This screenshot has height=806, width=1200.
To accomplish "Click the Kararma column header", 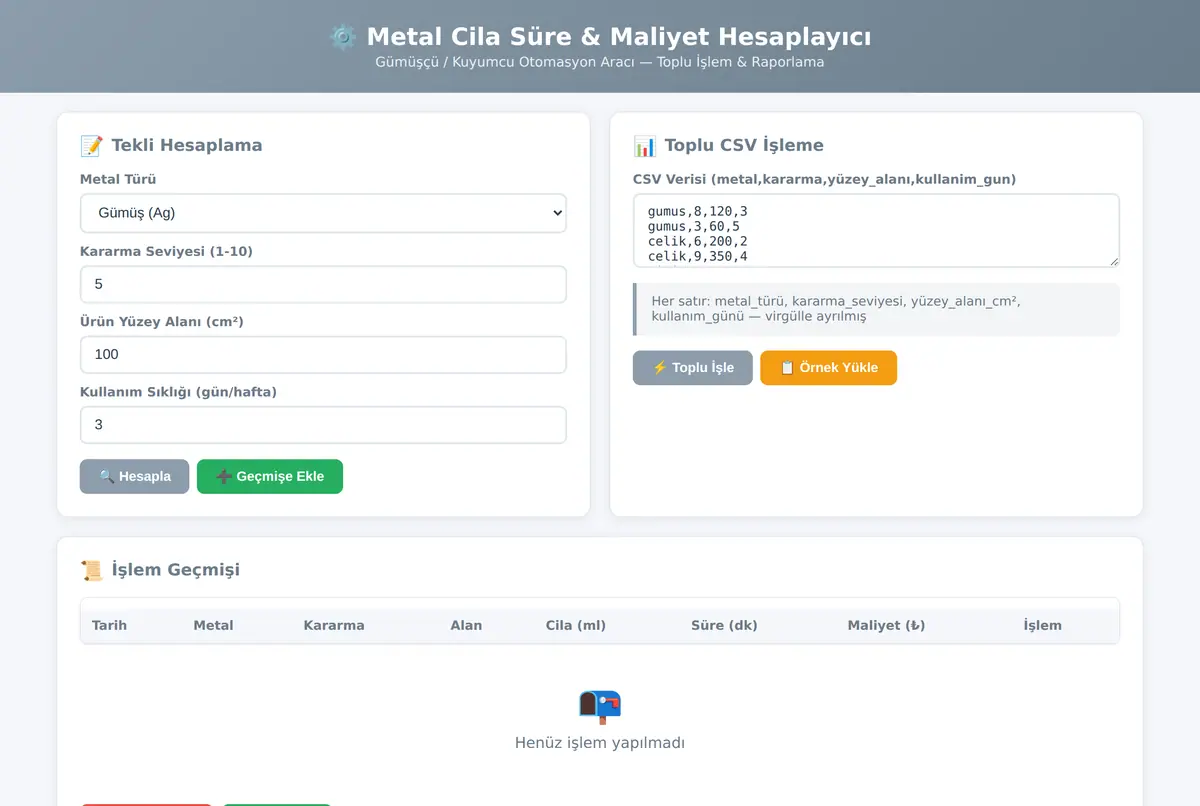I will 334,626.
